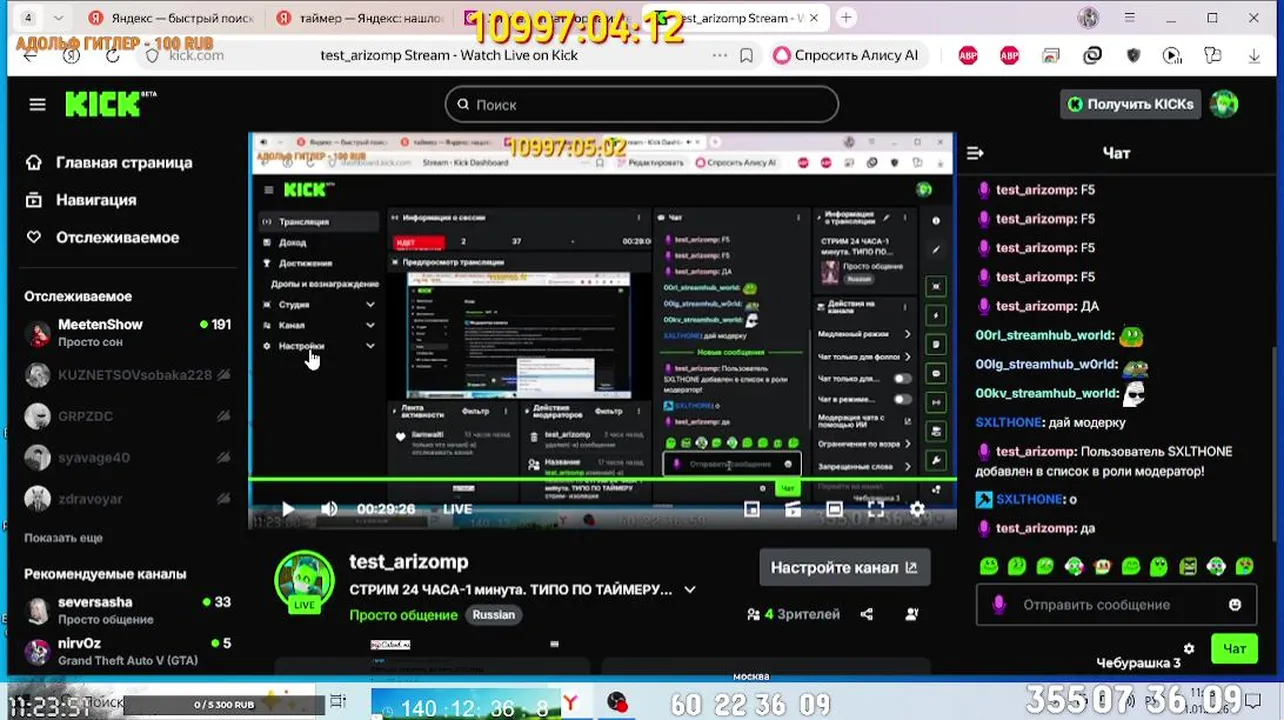Switch to Яндекс — быстрый поиск tab
Screen dimensions: 1284x720
click(170, 18)
